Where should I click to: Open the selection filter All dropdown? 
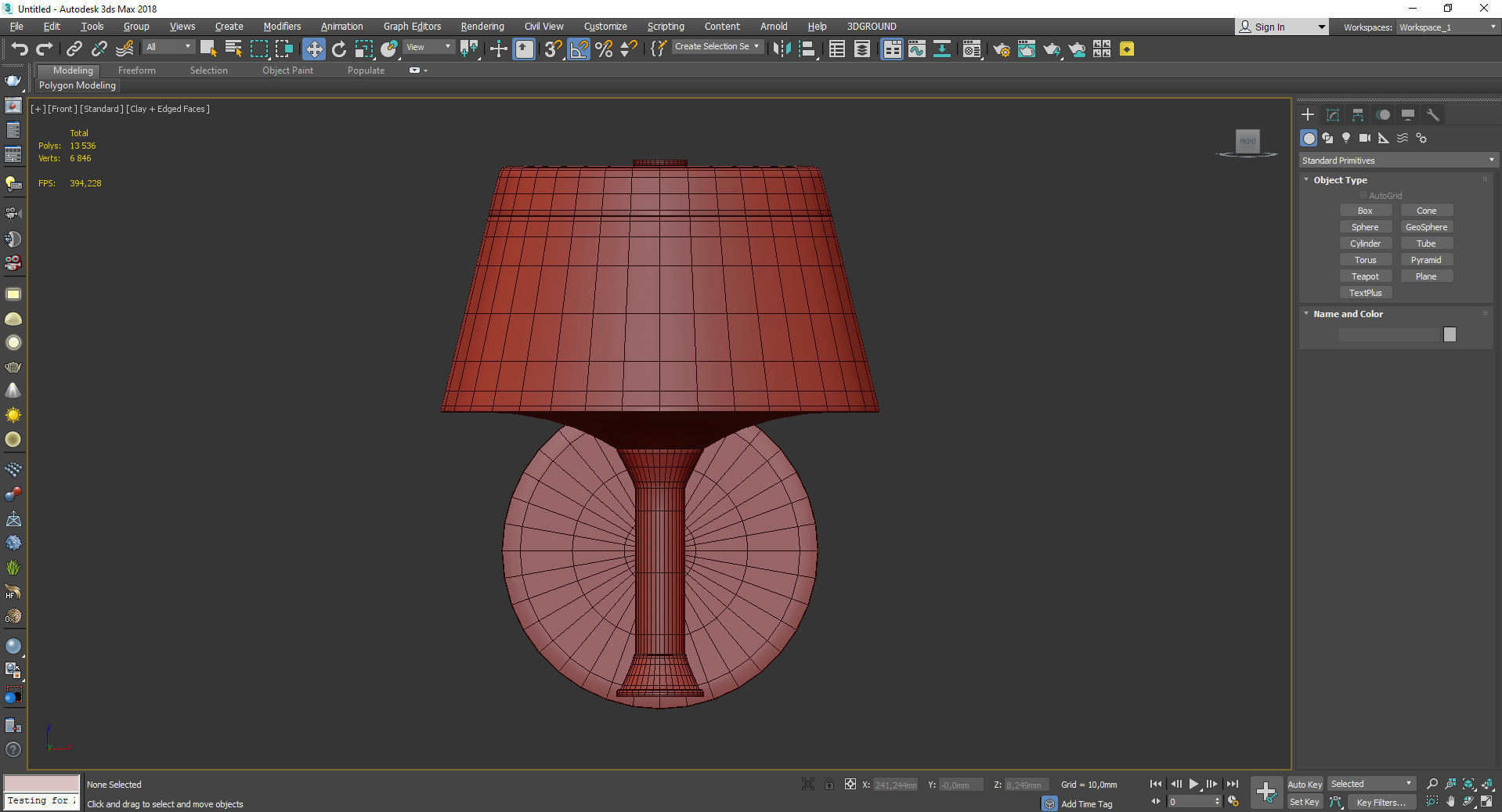point(168,47)
